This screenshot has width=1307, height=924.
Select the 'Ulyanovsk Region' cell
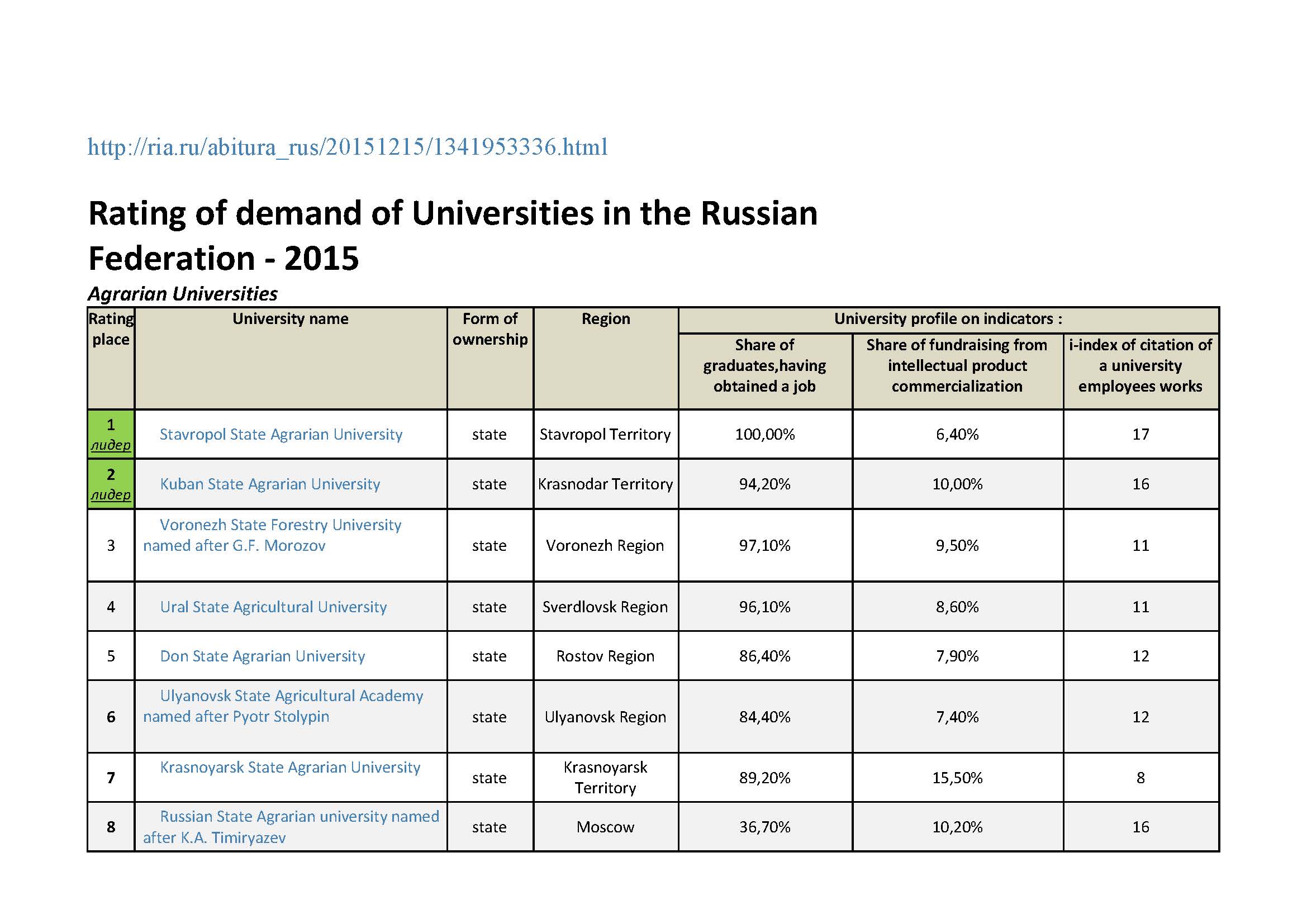pyautogui.click(x=605, y=717)
